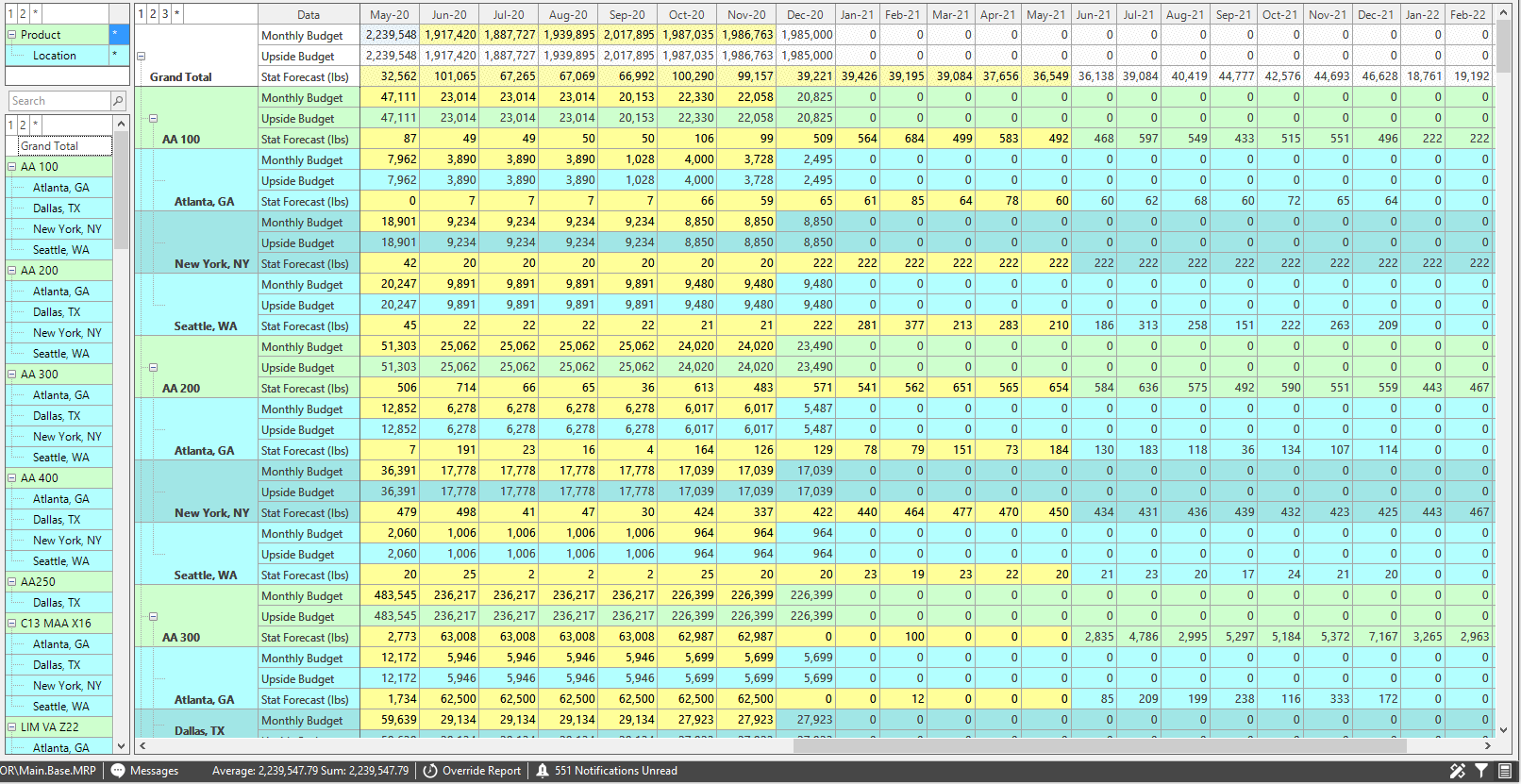
Task: Collapse the AA 200 node in the grid
Action: pos(153,368)
